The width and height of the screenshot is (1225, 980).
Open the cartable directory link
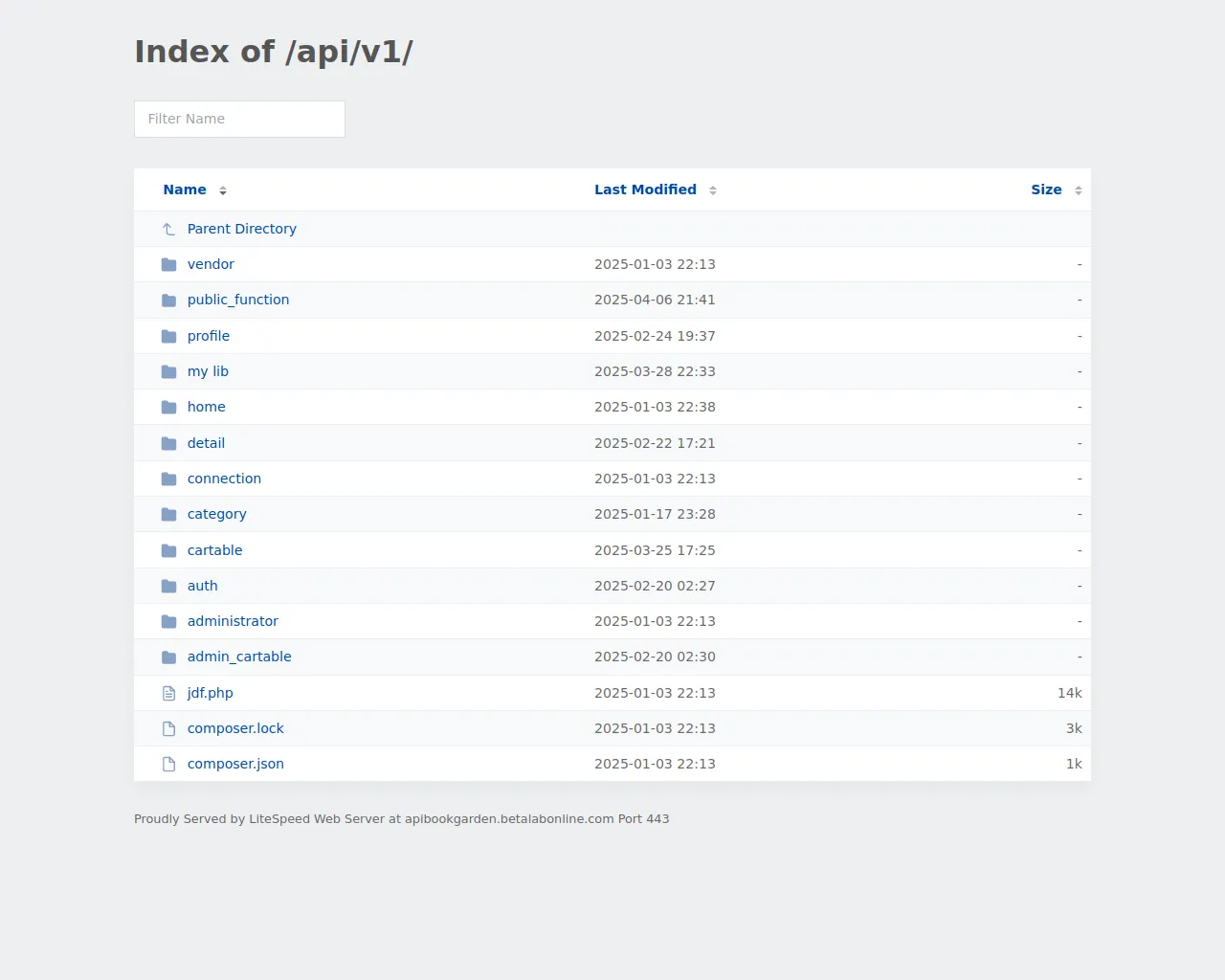pyautogui.click(x=214, y=550)
